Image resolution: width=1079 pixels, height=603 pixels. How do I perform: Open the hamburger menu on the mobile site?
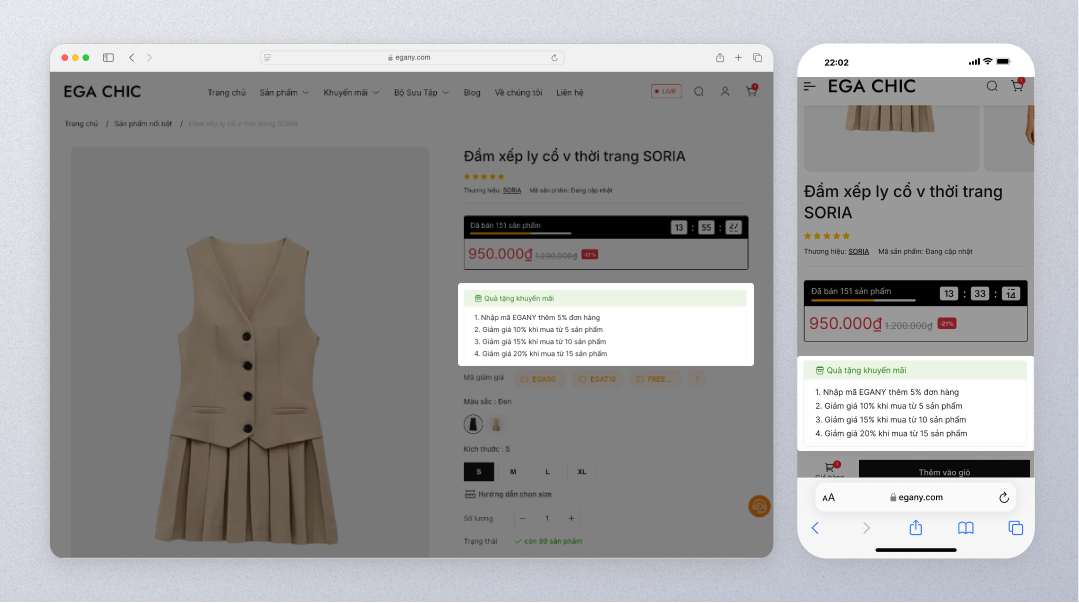[x=810, y=87]
